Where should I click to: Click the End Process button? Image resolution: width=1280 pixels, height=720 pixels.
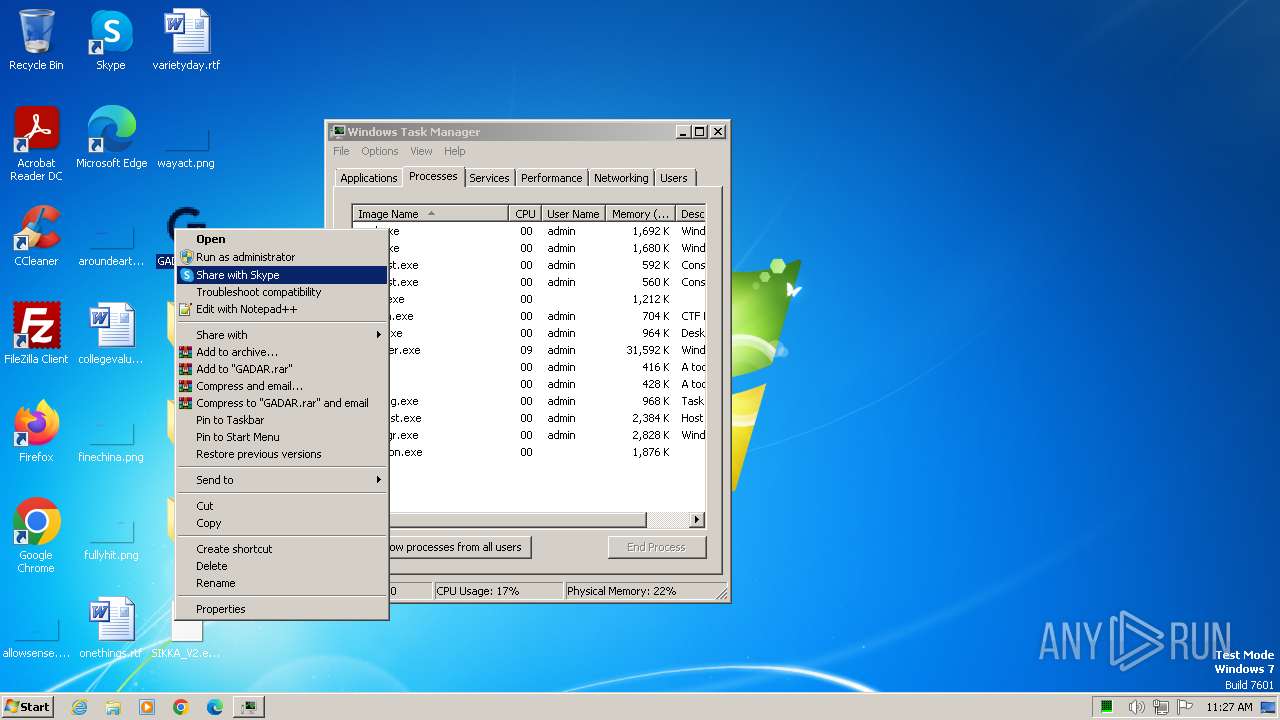click(x=657, y=547)
